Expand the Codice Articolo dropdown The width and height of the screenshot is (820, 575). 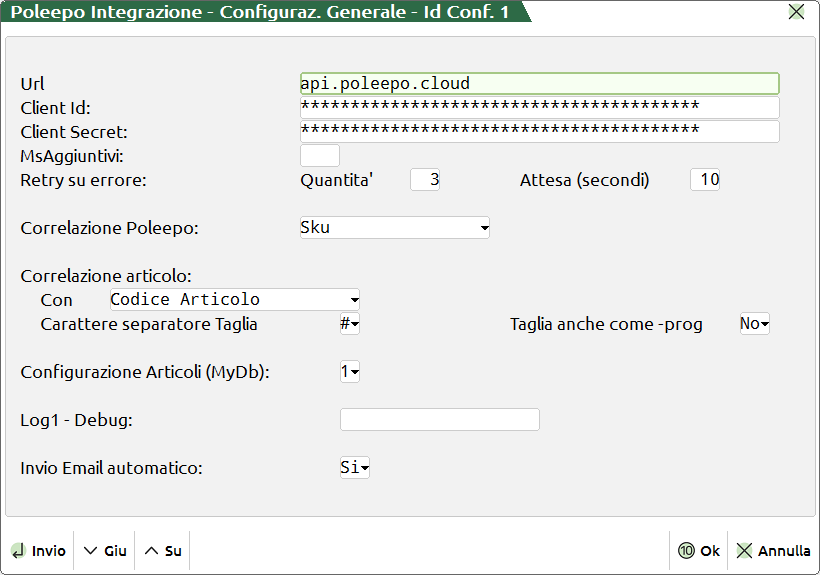coord(234,300)
